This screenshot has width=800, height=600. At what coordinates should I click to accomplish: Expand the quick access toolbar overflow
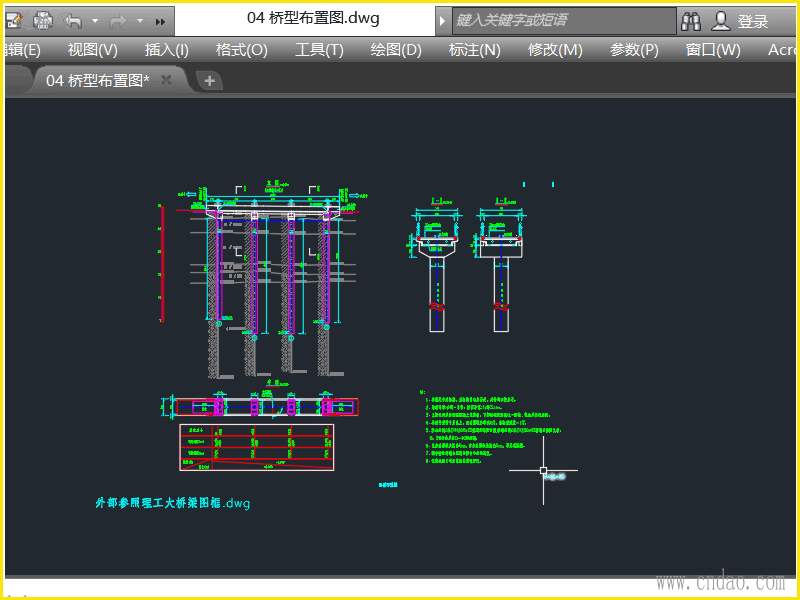(x=160, y=20)
